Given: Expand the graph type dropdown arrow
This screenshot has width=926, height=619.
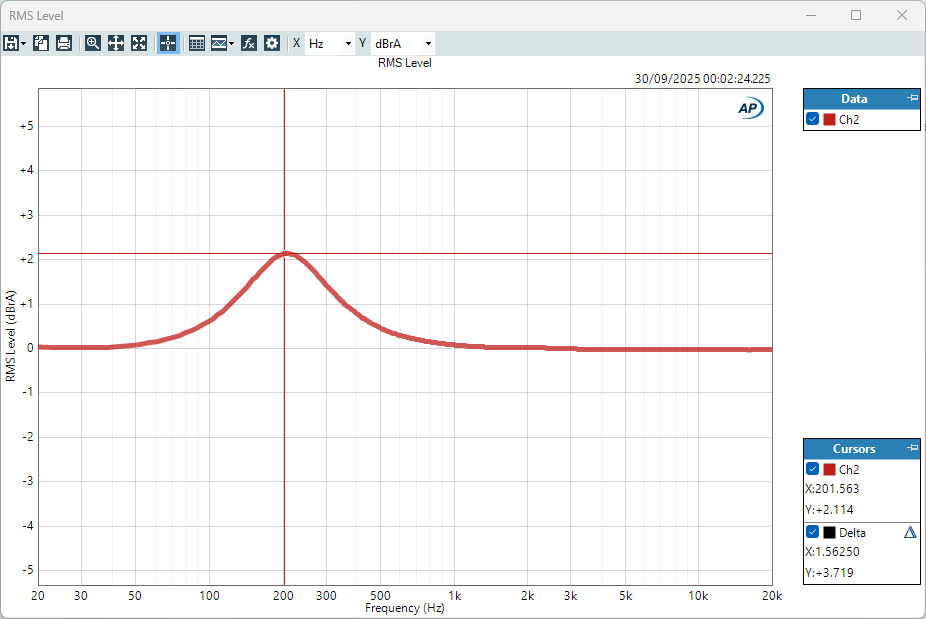Looking at the screenshot, I should [232, 43].
